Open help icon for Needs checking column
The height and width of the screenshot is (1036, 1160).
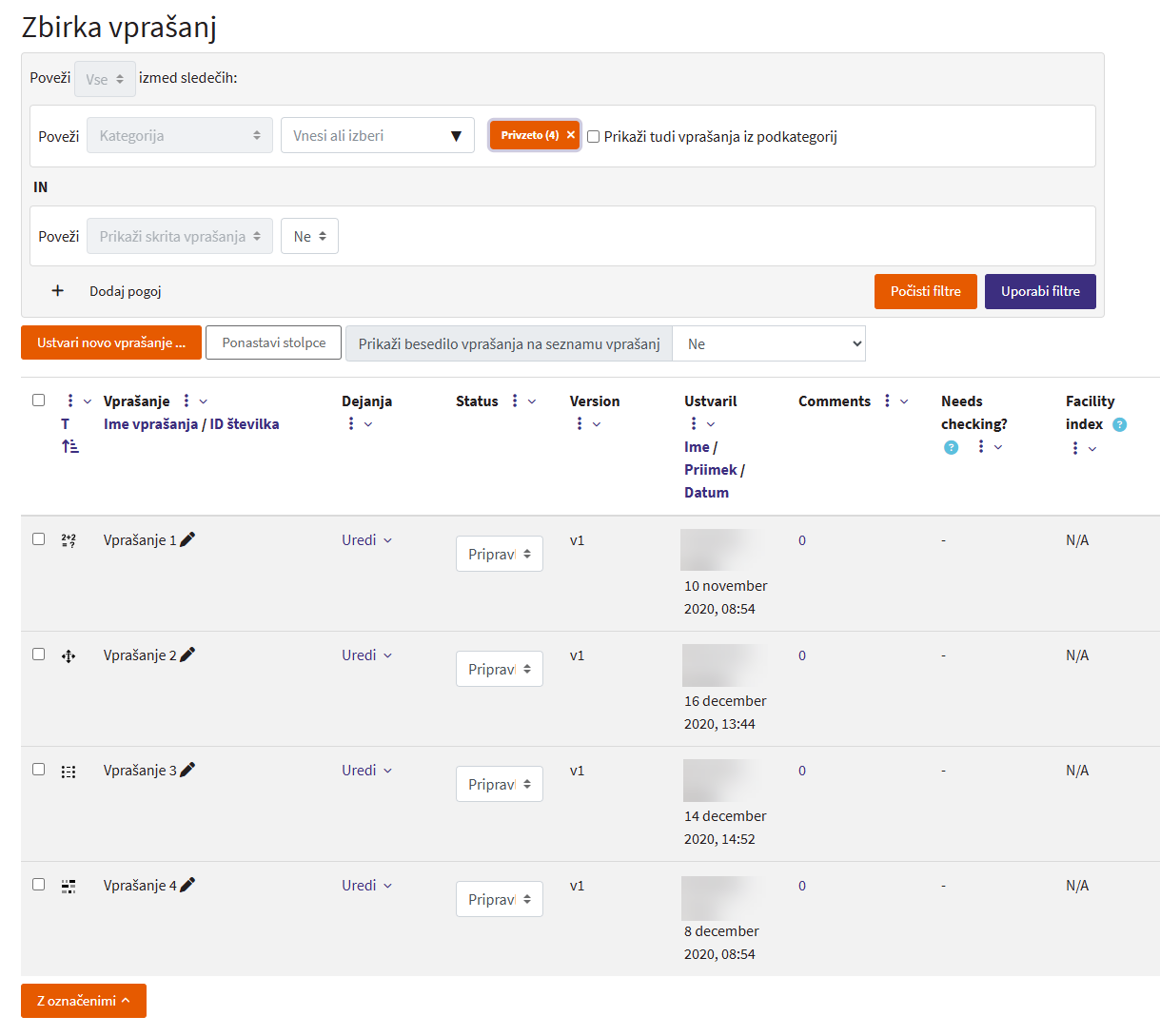(x=951, y=447)
